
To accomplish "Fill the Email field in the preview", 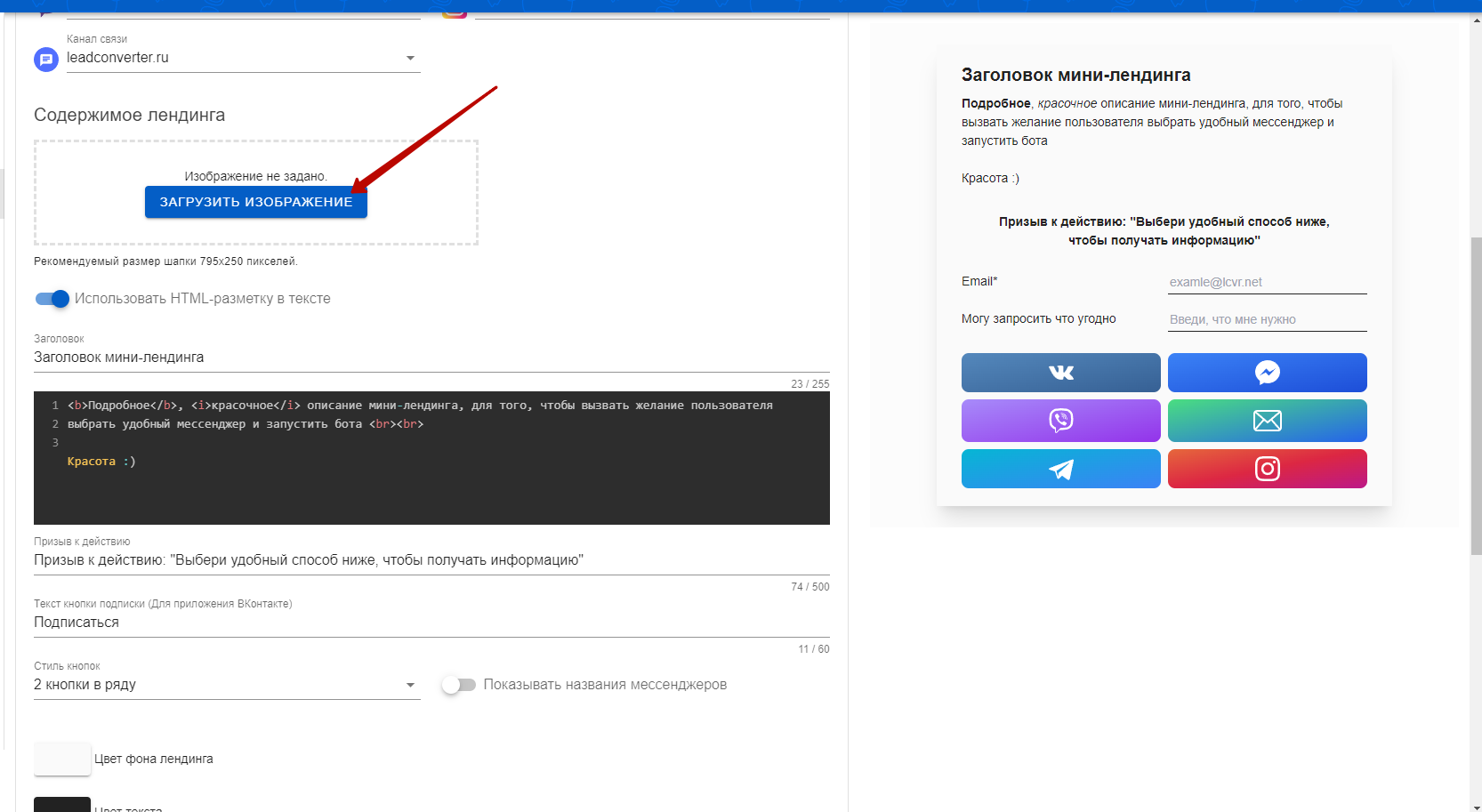I will (x=1267, y=282).
